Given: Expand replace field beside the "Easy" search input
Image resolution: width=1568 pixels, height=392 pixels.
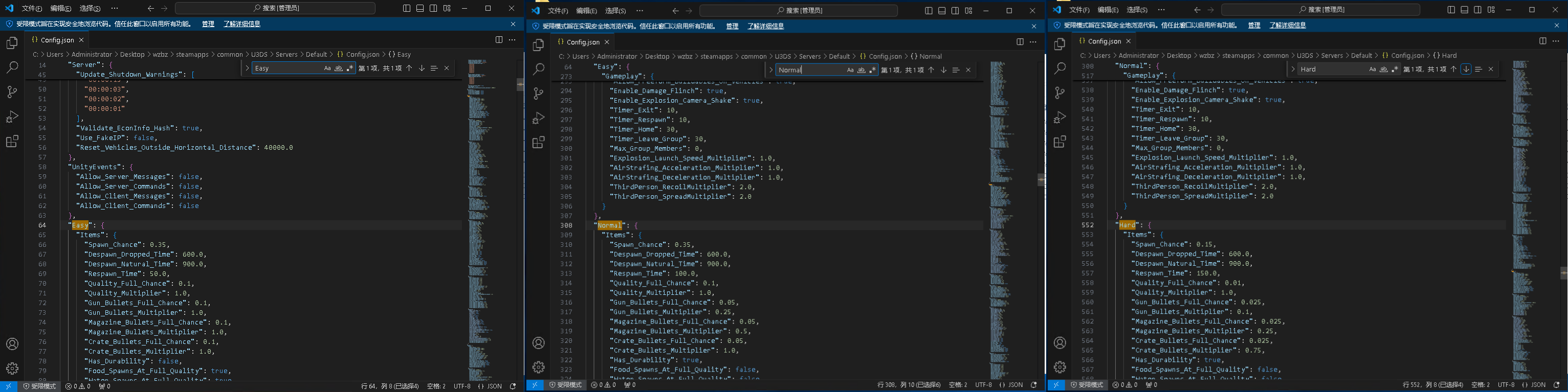Looking at the screenshot, I should click(x=247, y=68).
